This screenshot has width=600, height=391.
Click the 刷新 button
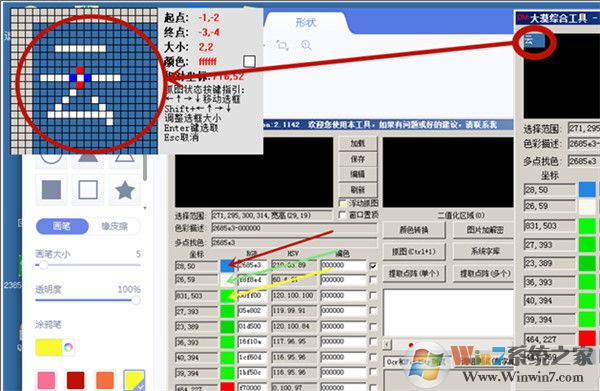tap(358, 189)
